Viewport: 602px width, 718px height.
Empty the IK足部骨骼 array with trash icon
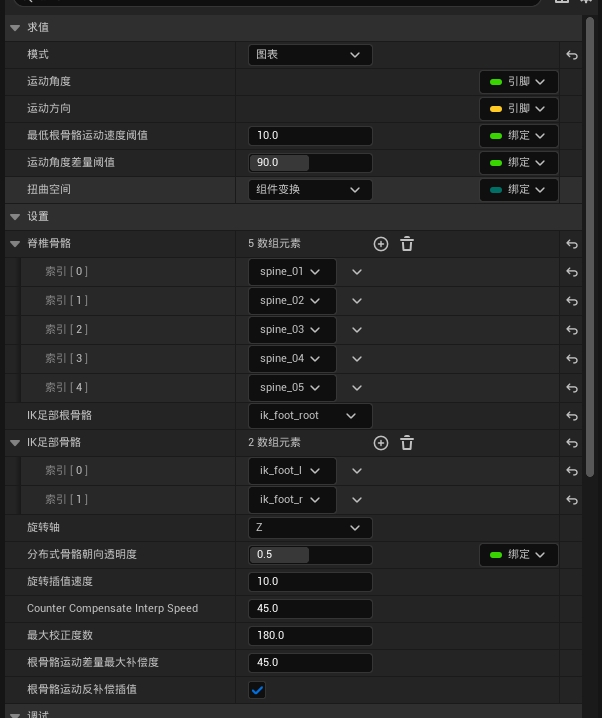pyautogui.click(x=407, y=443)
